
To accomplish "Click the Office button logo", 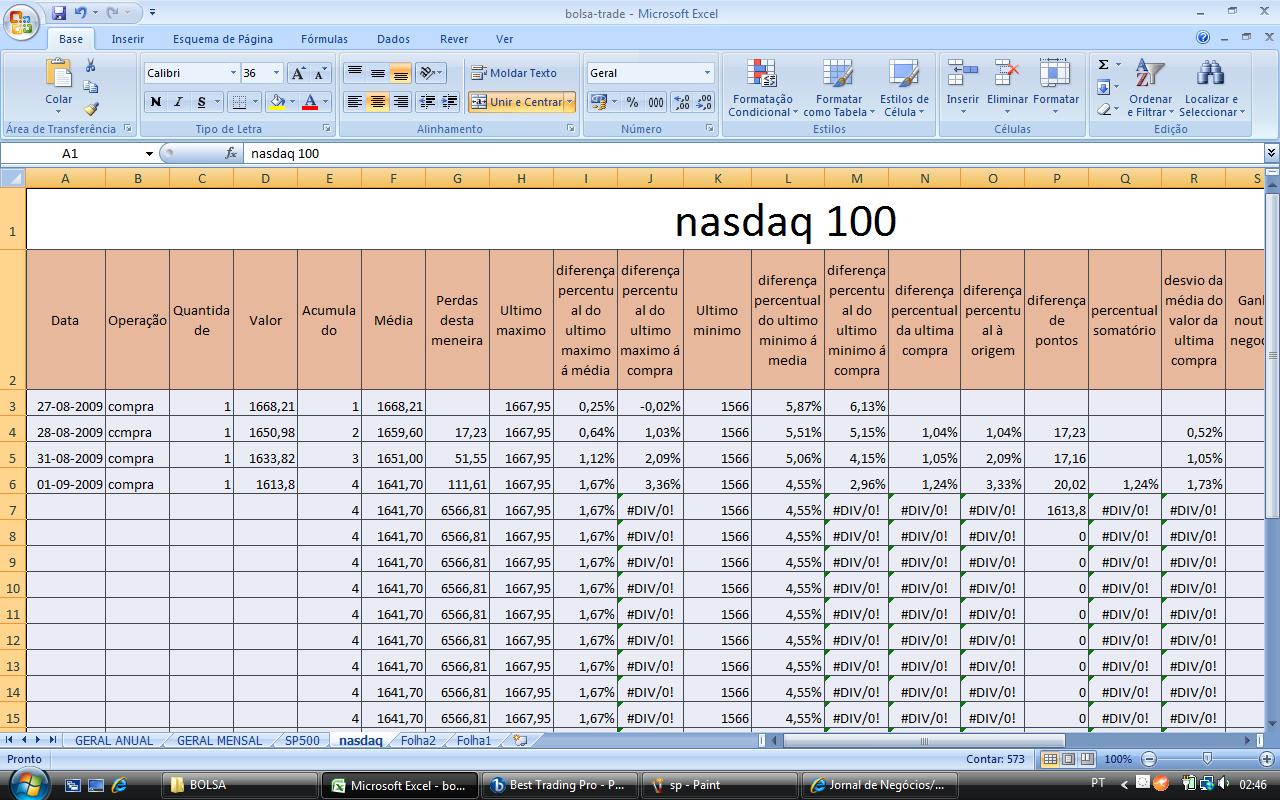I will click(22, 22).
